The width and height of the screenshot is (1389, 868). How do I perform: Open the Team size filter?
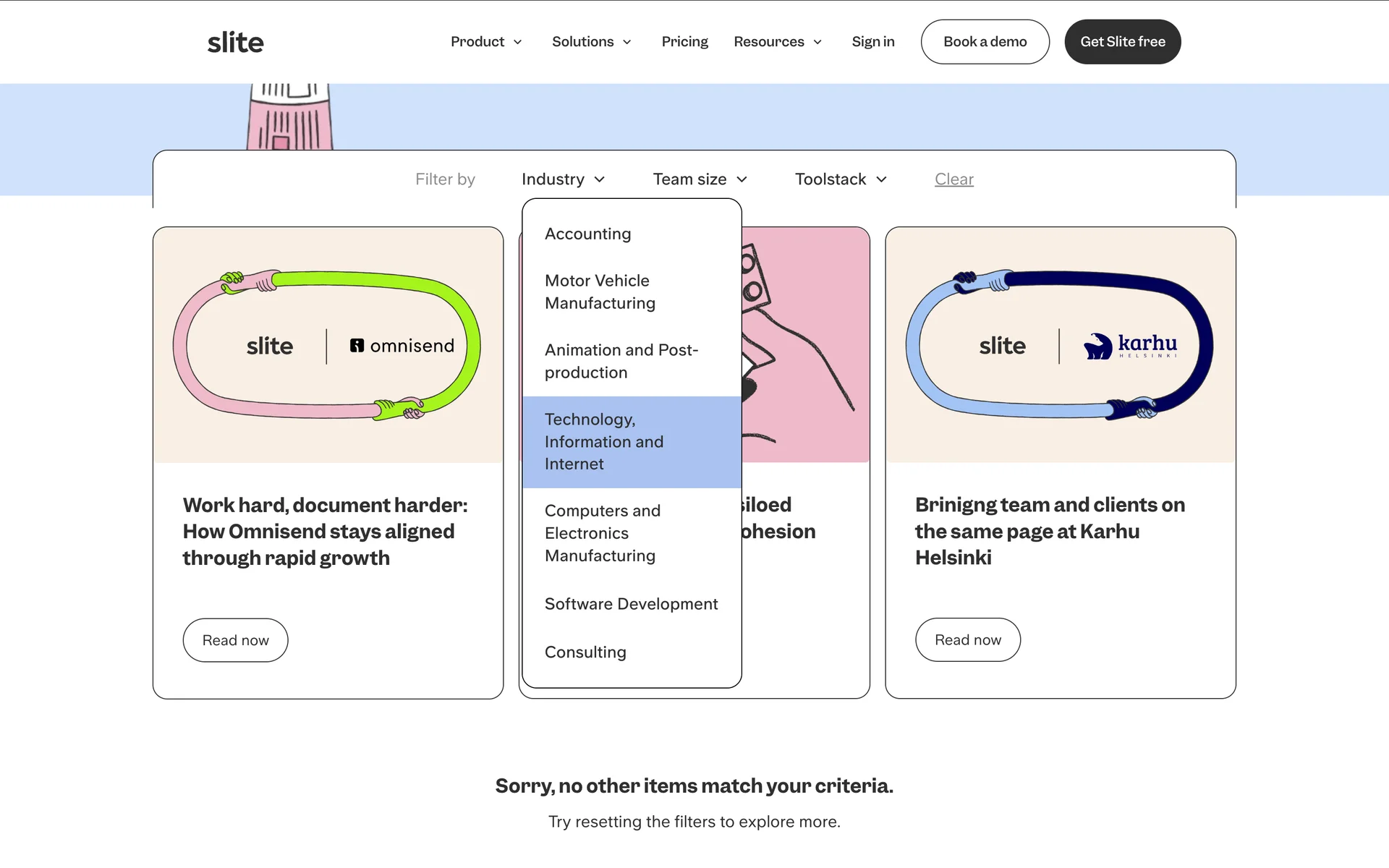700,179
